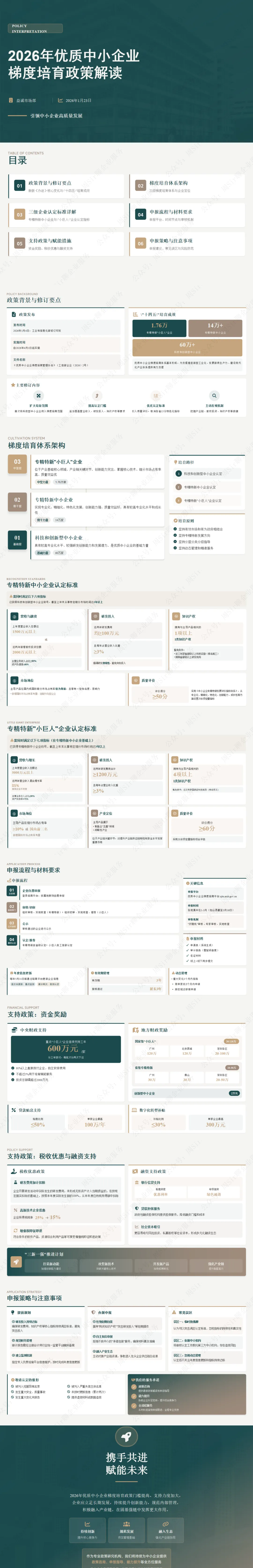The height and width of the screenshot is (1568, 253).
Task: Select path step 3 专精特新"小巨人"企业认定
Action: pyautogui.click(x=207, y=500)
